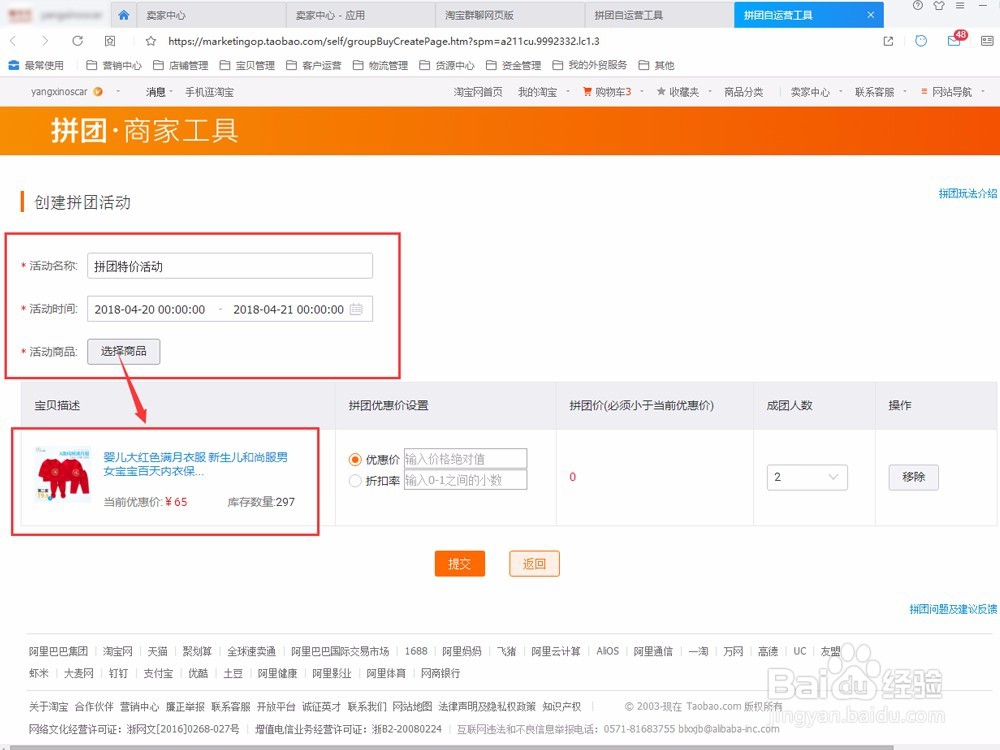The width and height of the screenshot is (1000, 750).
Task: Click the 提交 submit button
Action: pyautogui.click(x=459, y=563)
